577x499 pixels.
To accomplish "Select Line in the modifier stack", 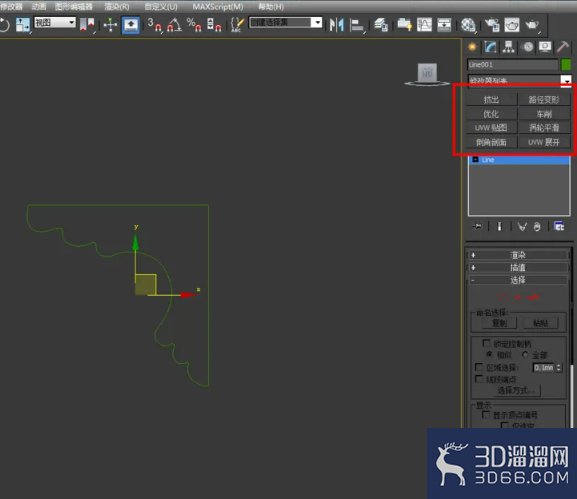I will 519,160.
